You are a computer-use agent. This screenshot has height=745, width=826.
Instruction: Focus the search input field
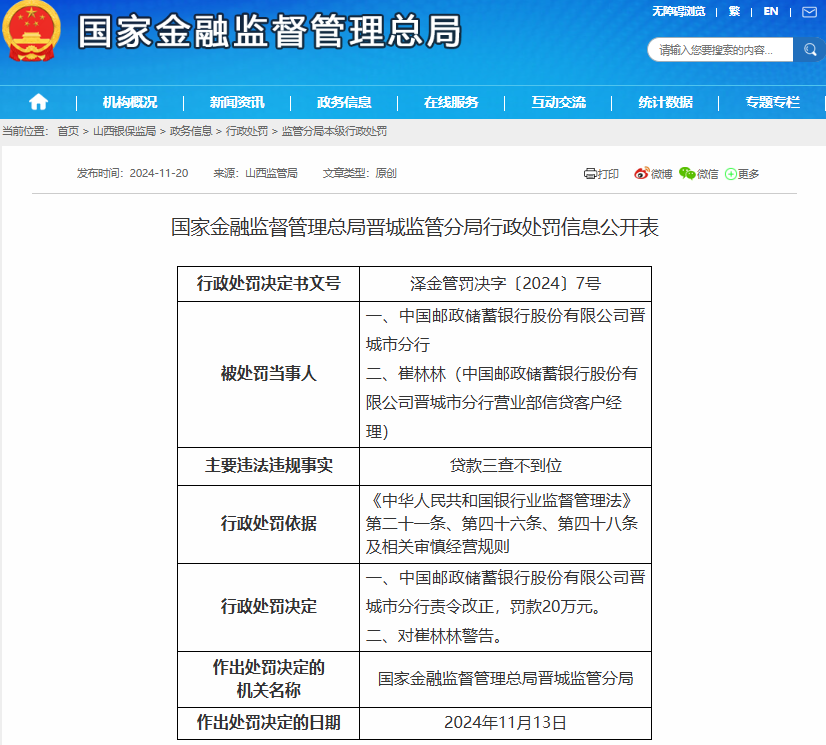pyautogui.click(x=720, y=50)
